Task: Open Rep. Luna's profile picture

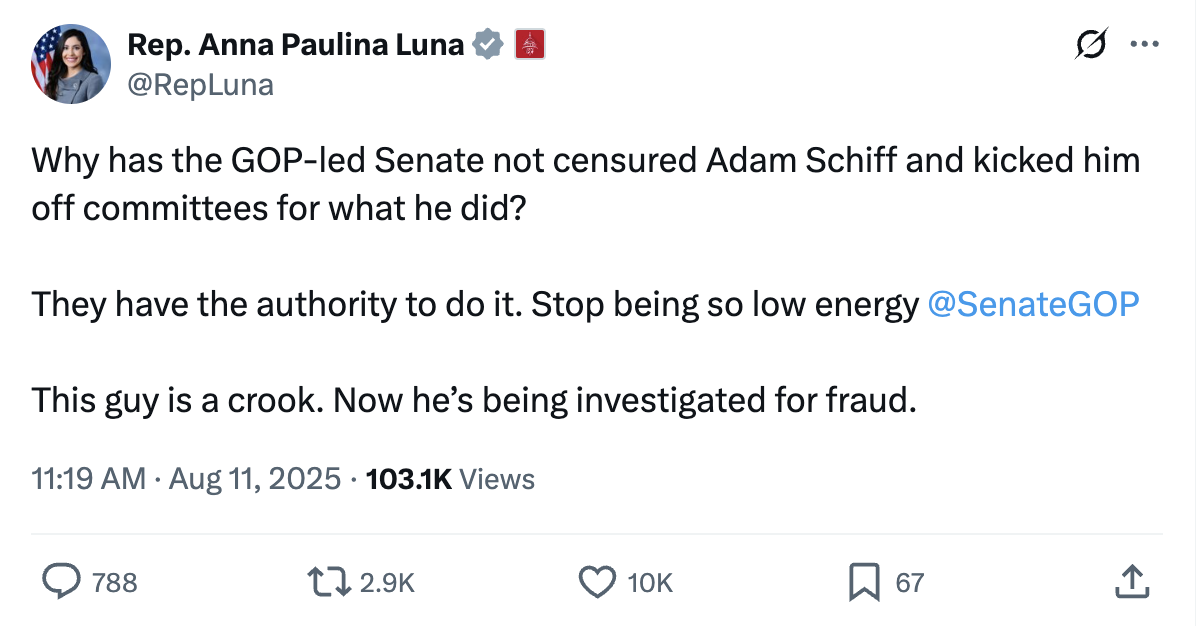Action: click(x=70, y=64)
